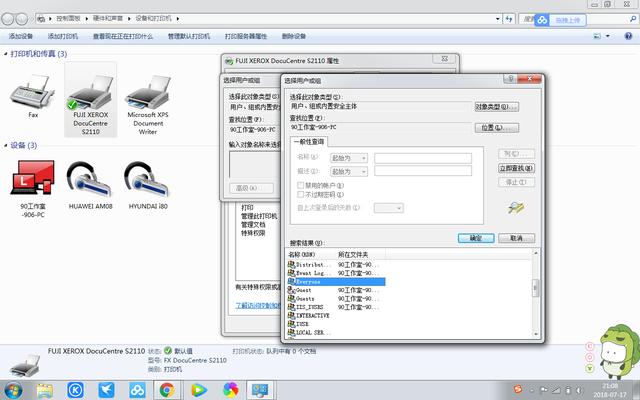Open the access control learn-more link
The width and height of the screenshot is (640, 400).
coord(258,305)
